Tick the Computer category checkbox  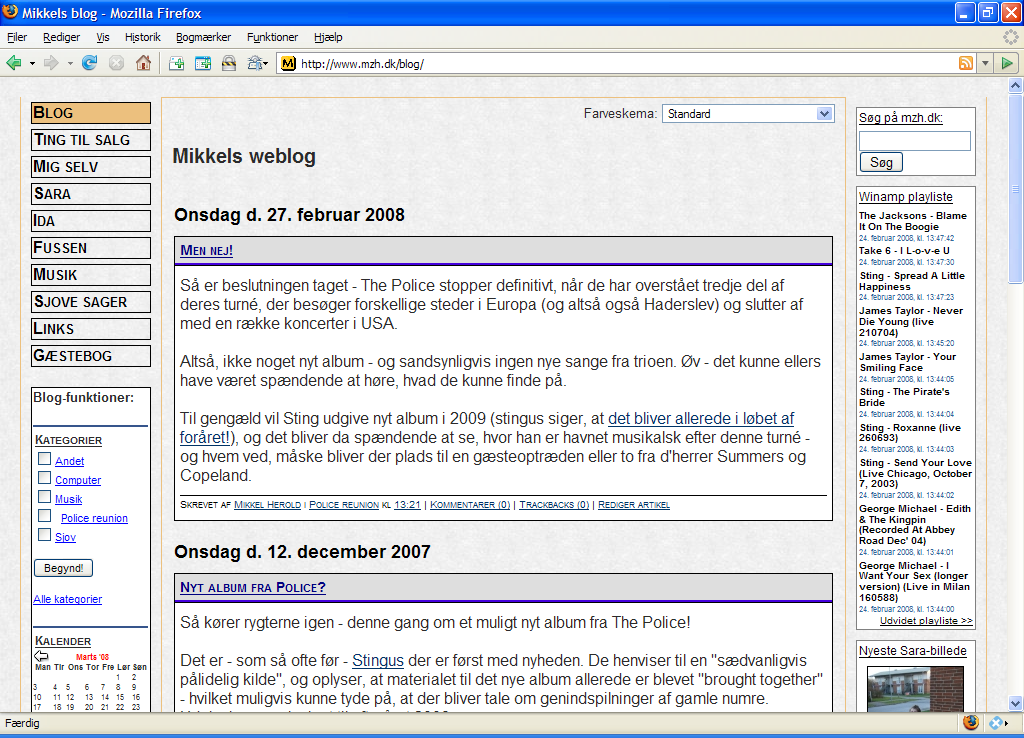44,477
